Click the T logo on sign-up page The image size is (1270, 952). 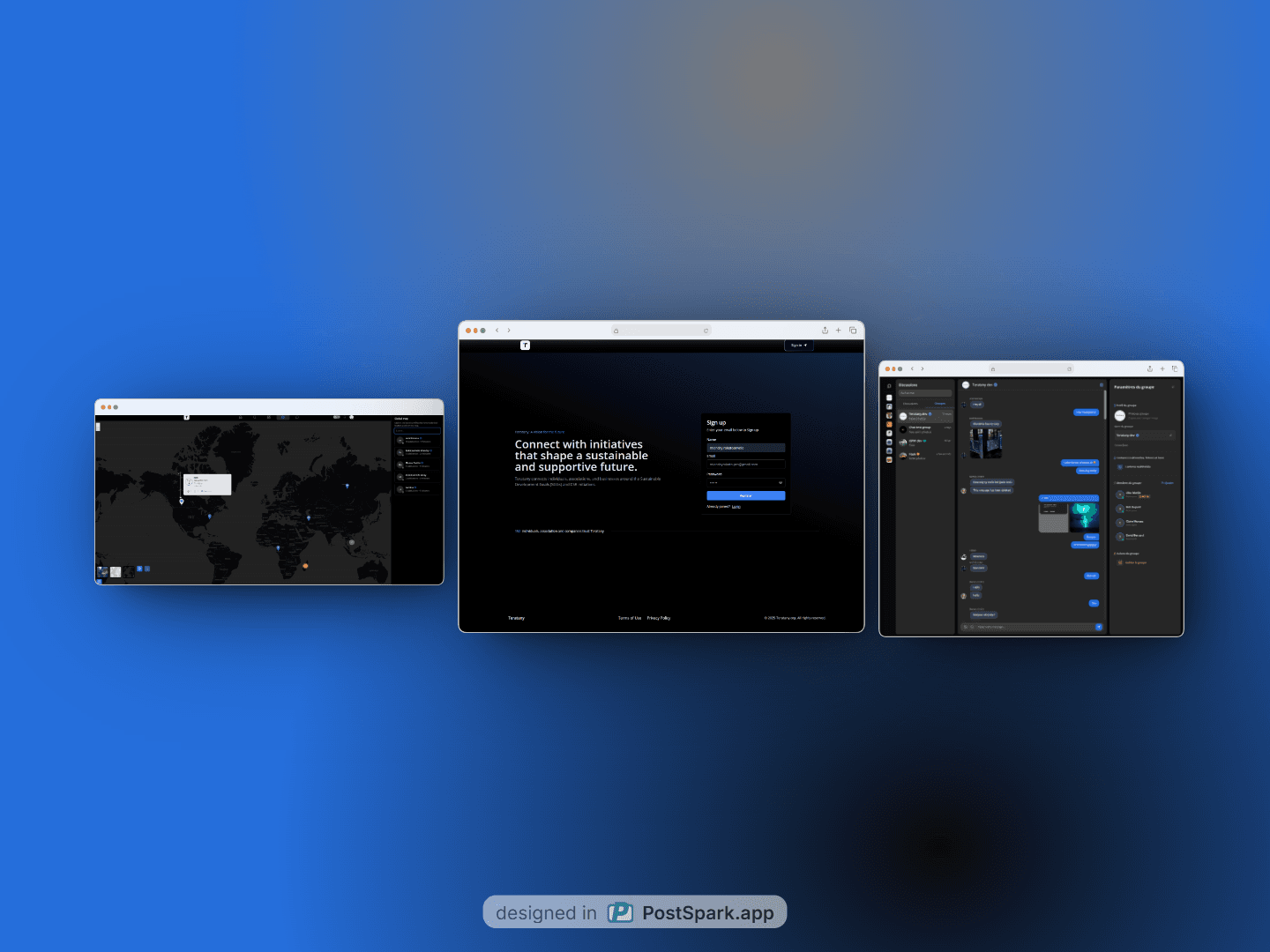pyautogui.click(x=525, y=346)
